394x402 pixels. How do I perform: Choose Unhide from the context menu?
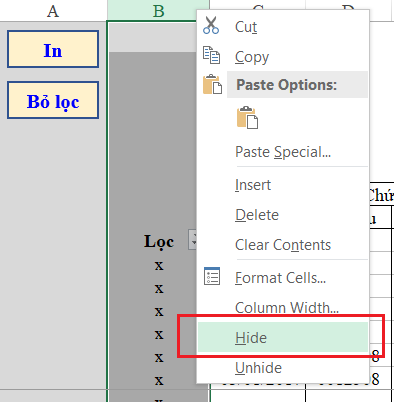tap(283, 368)
